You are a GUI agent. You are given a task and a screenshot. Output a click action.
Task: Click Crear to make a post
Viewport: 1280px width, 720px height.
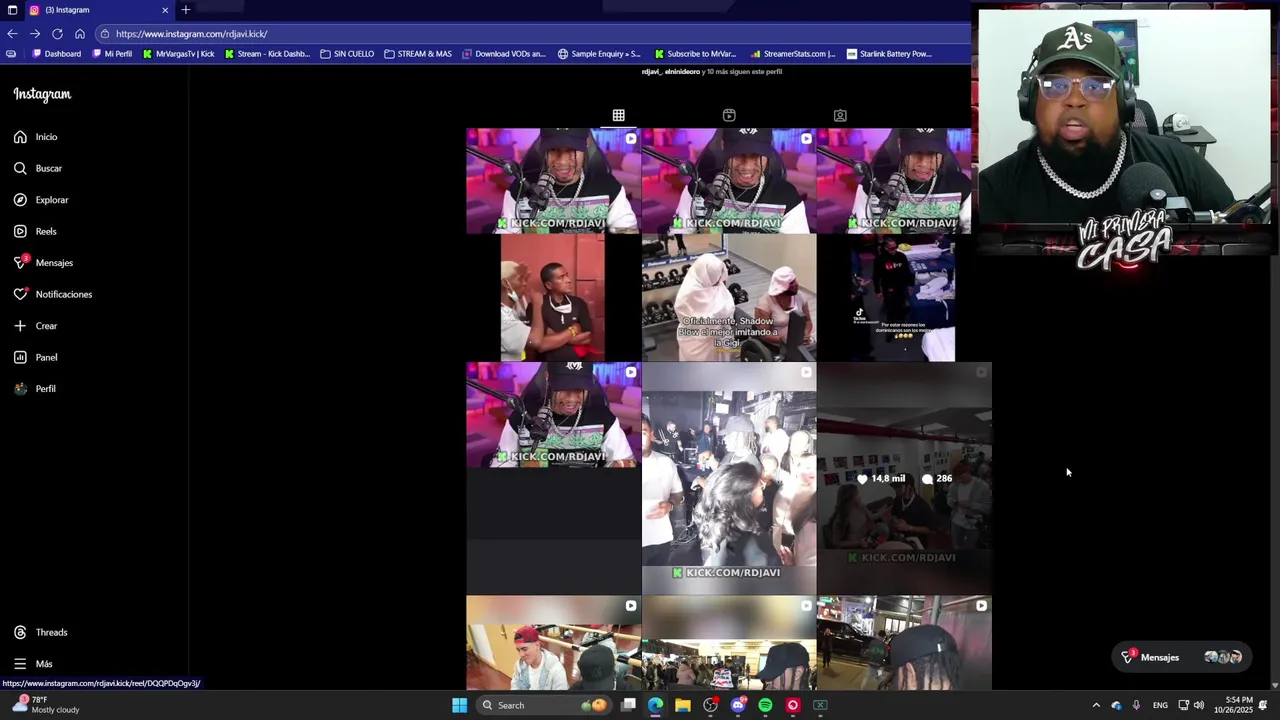36,326
